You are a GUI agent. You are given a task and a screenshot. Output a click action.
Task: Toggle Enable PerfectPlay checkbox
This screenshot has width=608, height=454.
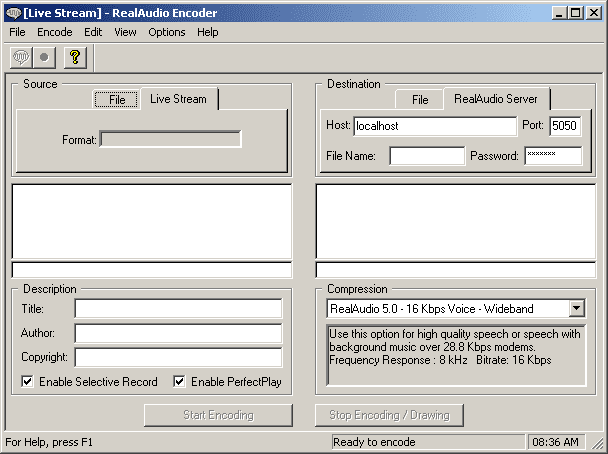point(179,382)
